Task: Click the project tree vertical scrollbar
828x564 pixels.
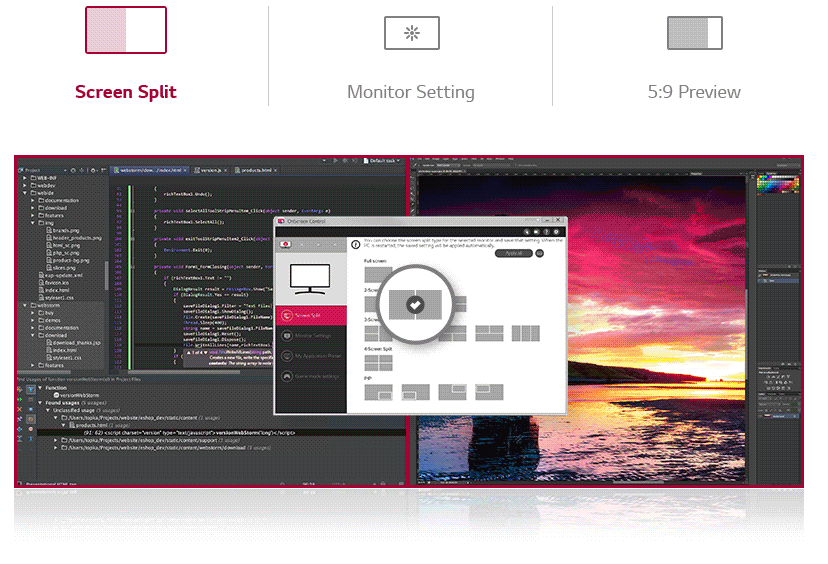Action: point(106,275)
